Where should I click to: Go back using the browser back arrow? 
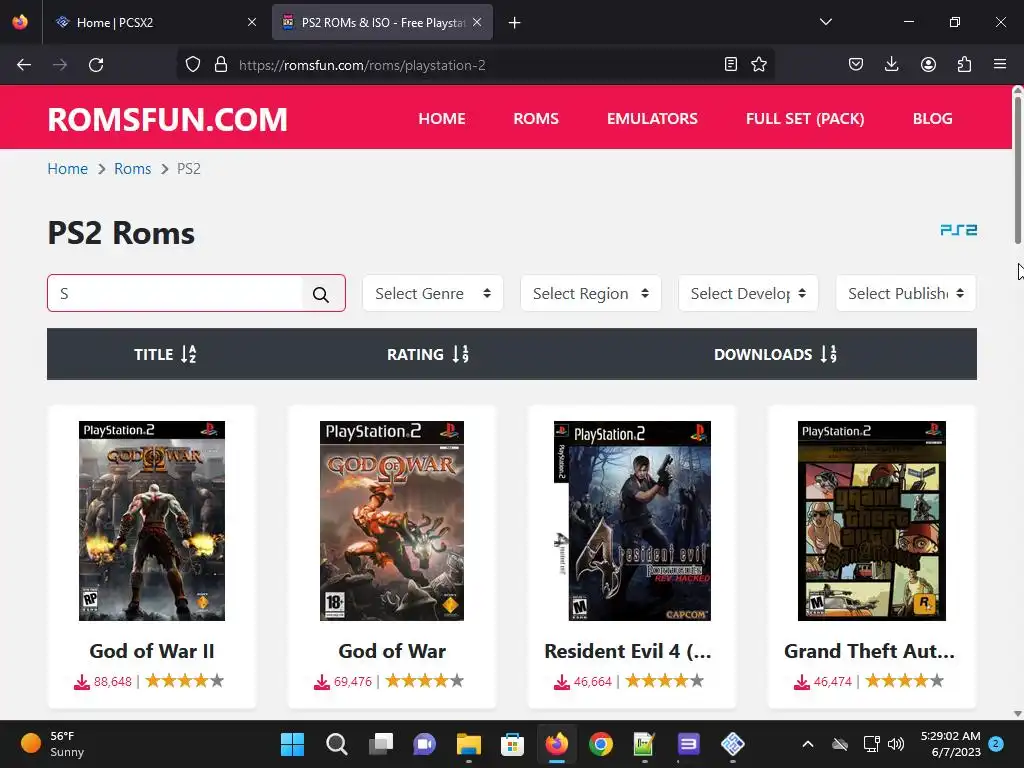(24, 65)
